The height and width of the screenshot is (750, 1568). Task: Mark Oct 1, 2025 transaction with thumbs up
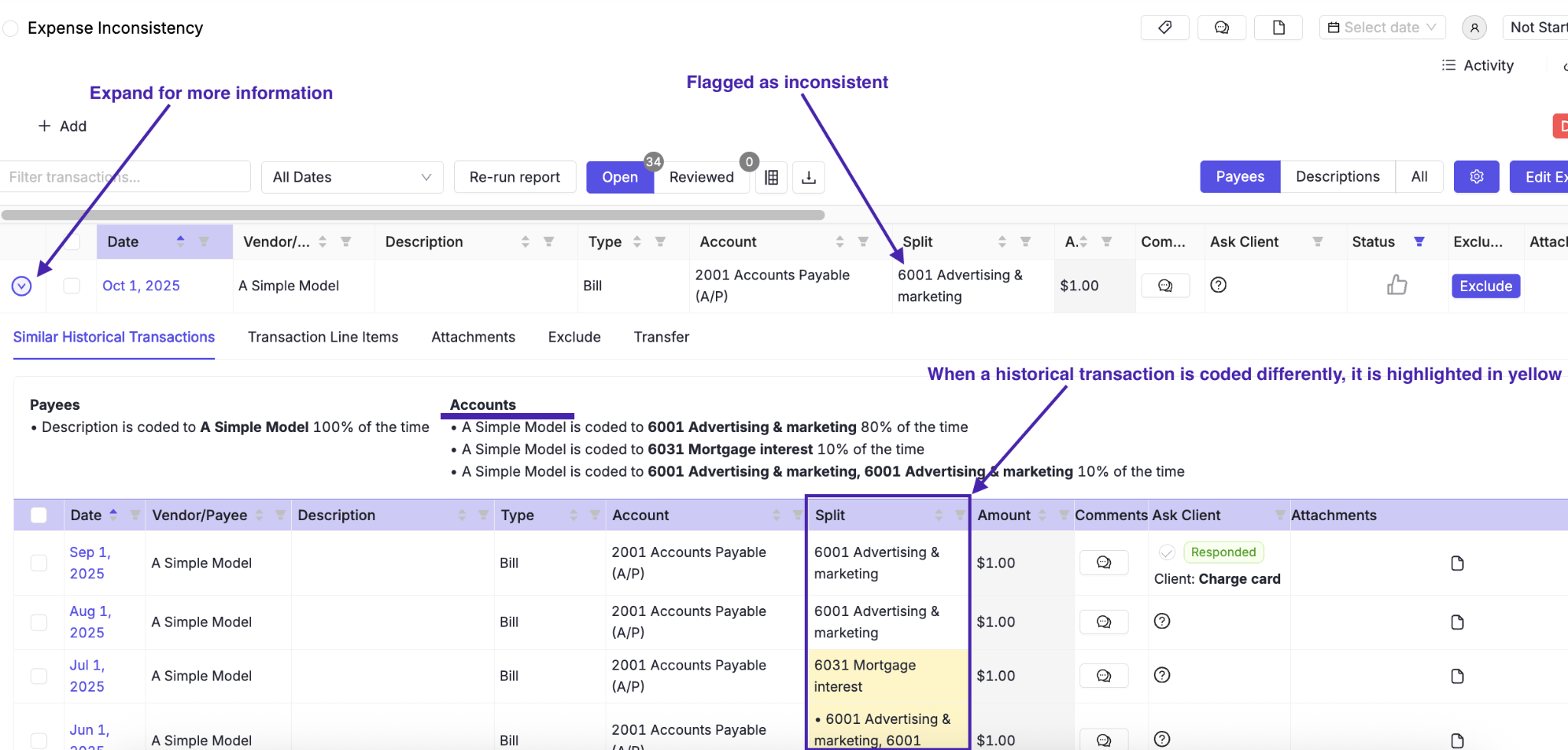pos(1397,285)
